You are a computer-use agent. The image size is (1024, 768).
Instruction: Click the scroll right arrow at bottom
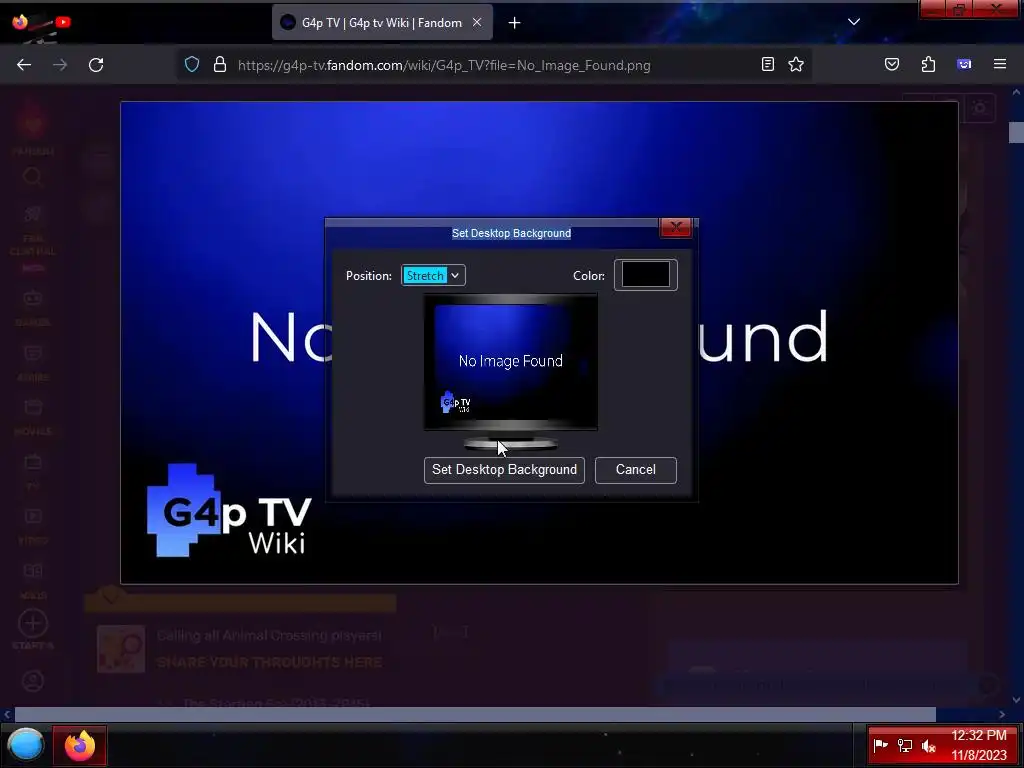[x=1002, y=714]
